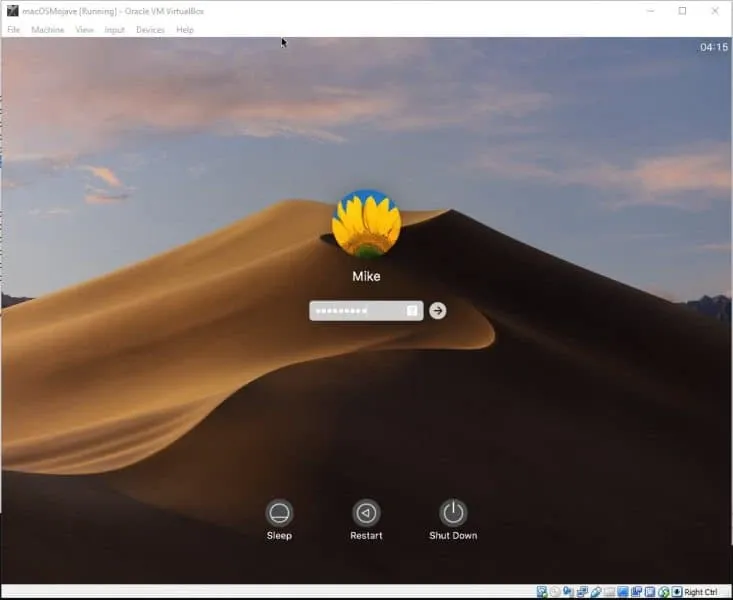Screen dimensions: 733x600
Task: Click the processor status bar icon
Action: 650,592
